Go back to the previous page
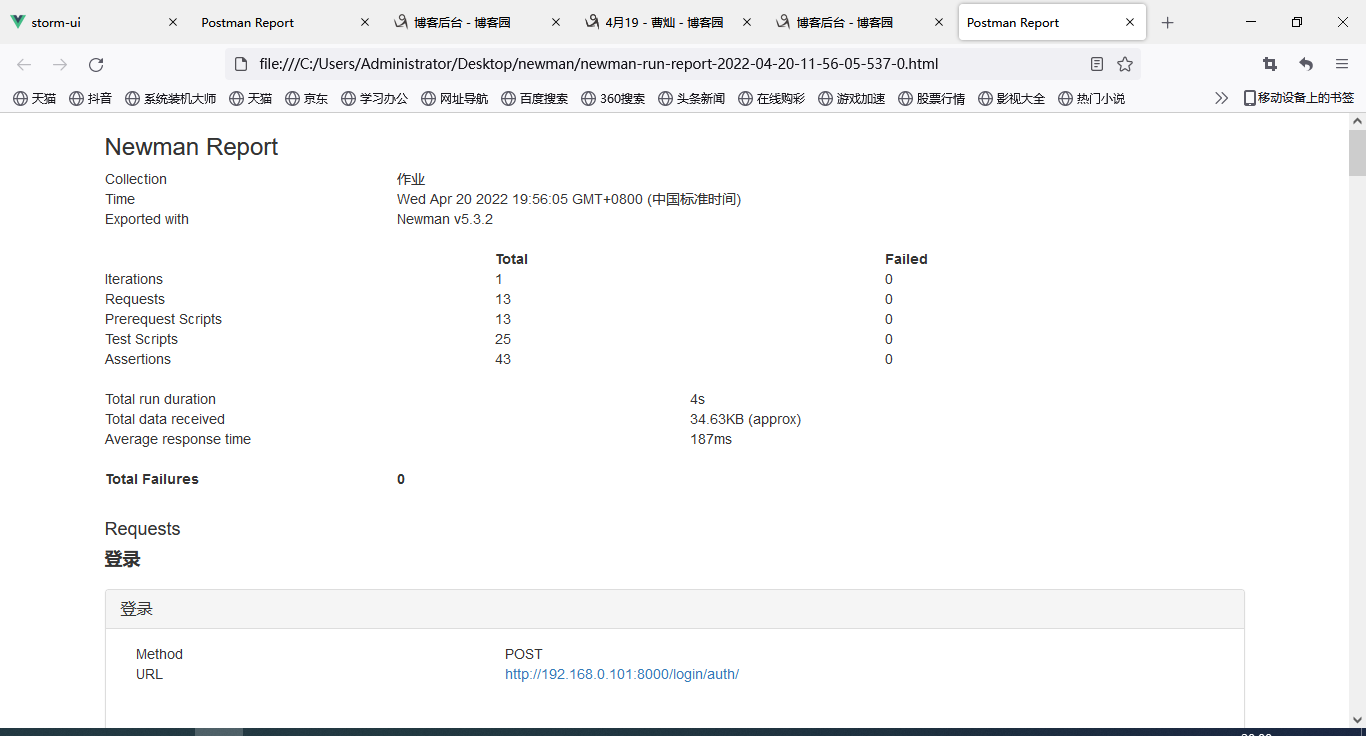The image size is (1366, 736). tap(24, 64)
